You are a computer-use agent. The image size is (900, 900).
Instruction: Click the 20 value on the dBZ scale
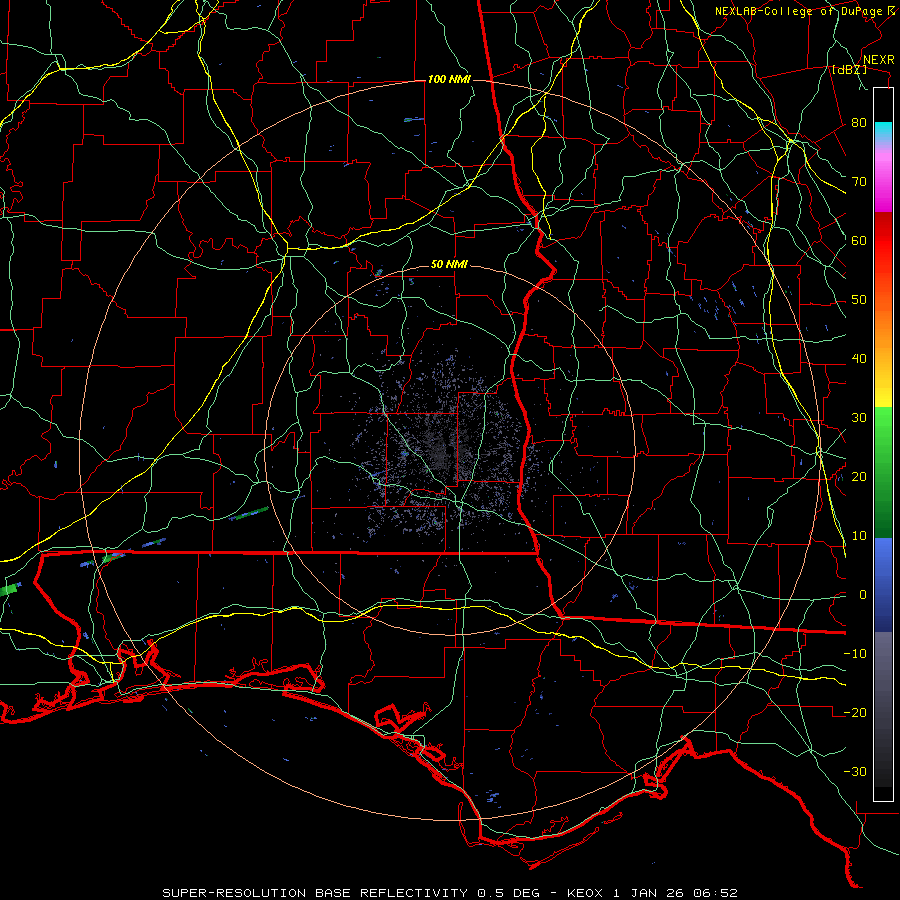pos(859,476)
